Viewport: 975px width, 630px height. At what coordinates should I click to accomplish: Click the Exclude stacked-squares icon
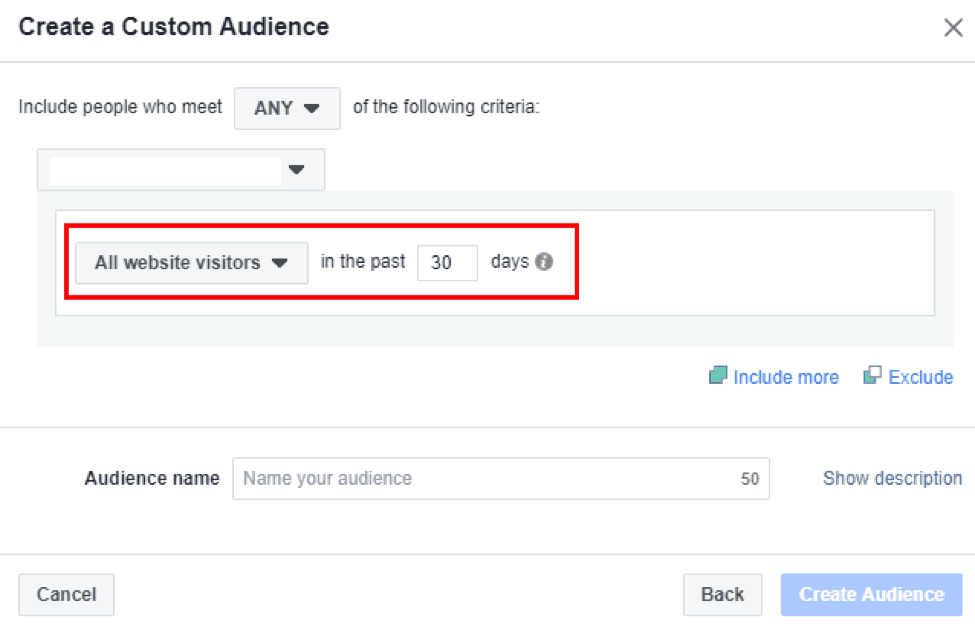[x=873, y=376]
